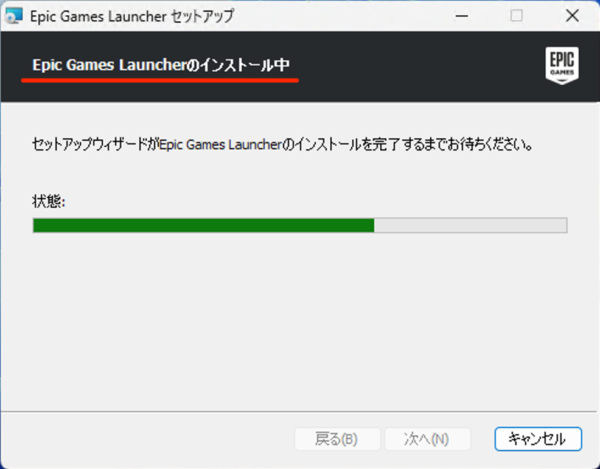This screenshot has width=600, height=469.
Task: Click the キャンセル button
Action: click(538, 439)
